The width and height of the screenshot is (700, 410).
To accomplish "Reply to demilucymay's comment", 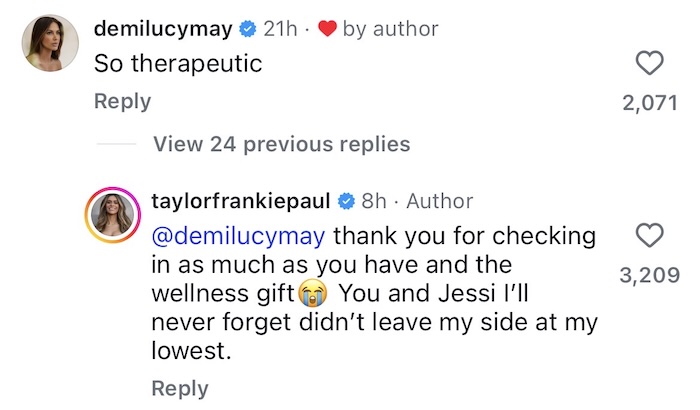I will [122, 101].
